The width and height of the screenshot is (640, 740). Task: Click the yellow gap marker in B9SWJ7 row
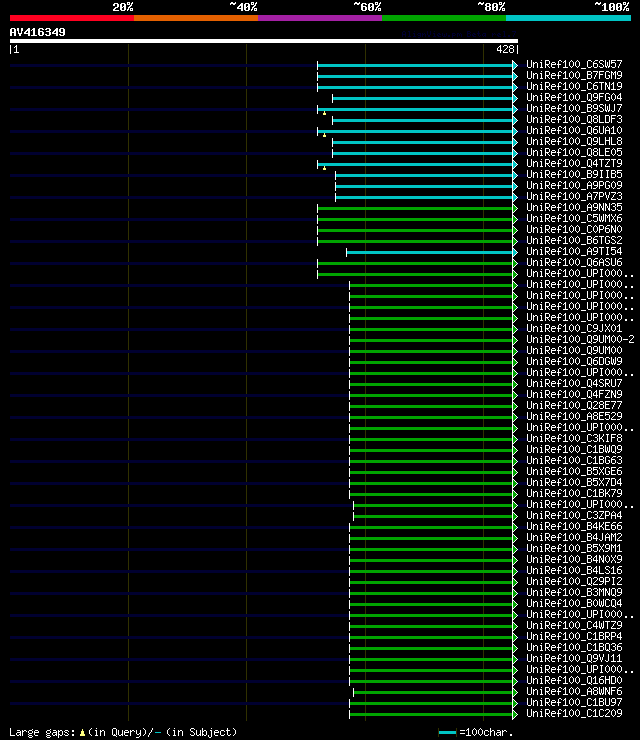point(324,113)
